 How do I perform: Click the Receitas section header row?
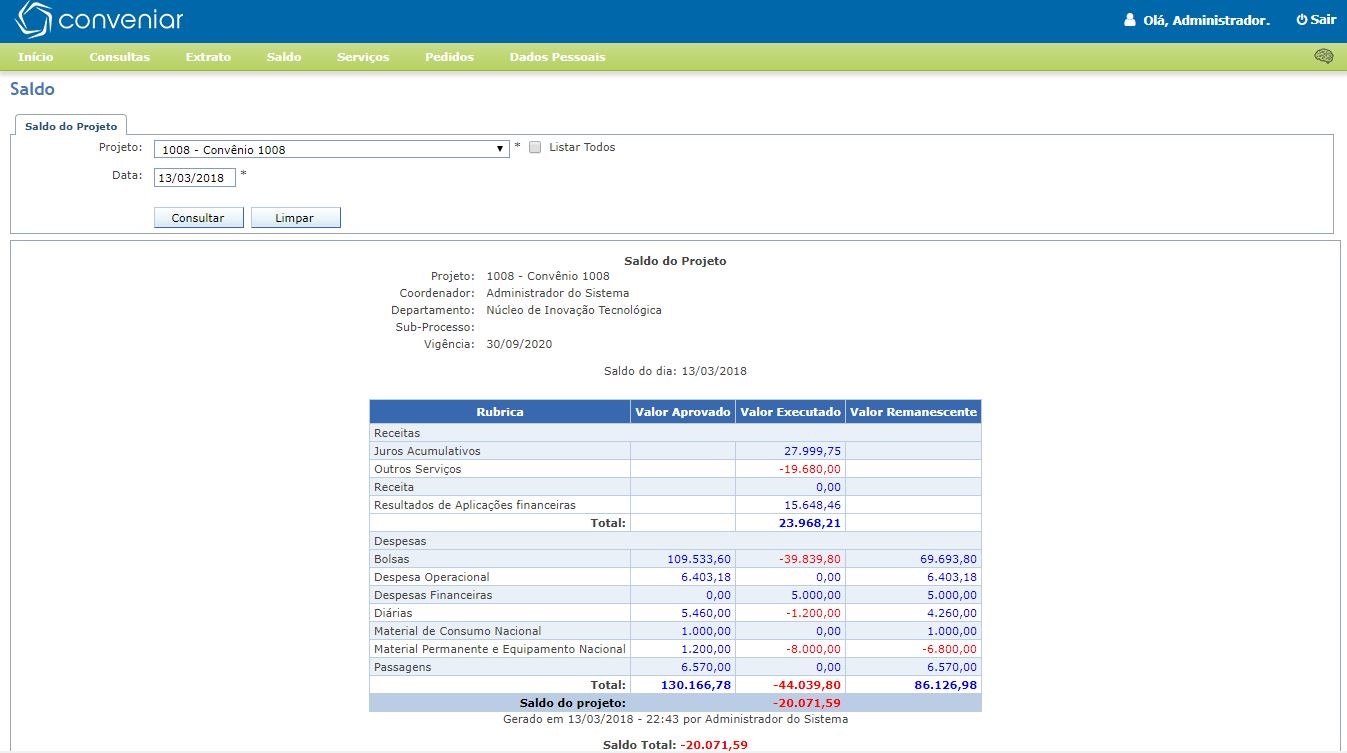click(x=675, y=433)
